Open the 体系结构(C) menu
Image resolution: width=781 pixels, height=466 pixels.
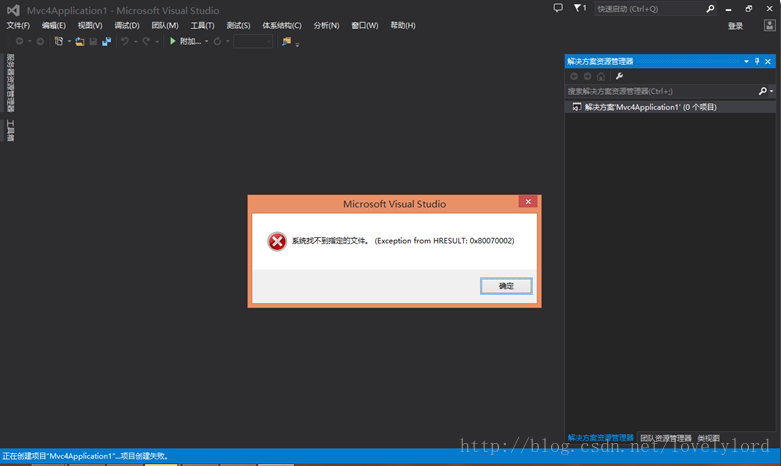(x=282, y=25)
